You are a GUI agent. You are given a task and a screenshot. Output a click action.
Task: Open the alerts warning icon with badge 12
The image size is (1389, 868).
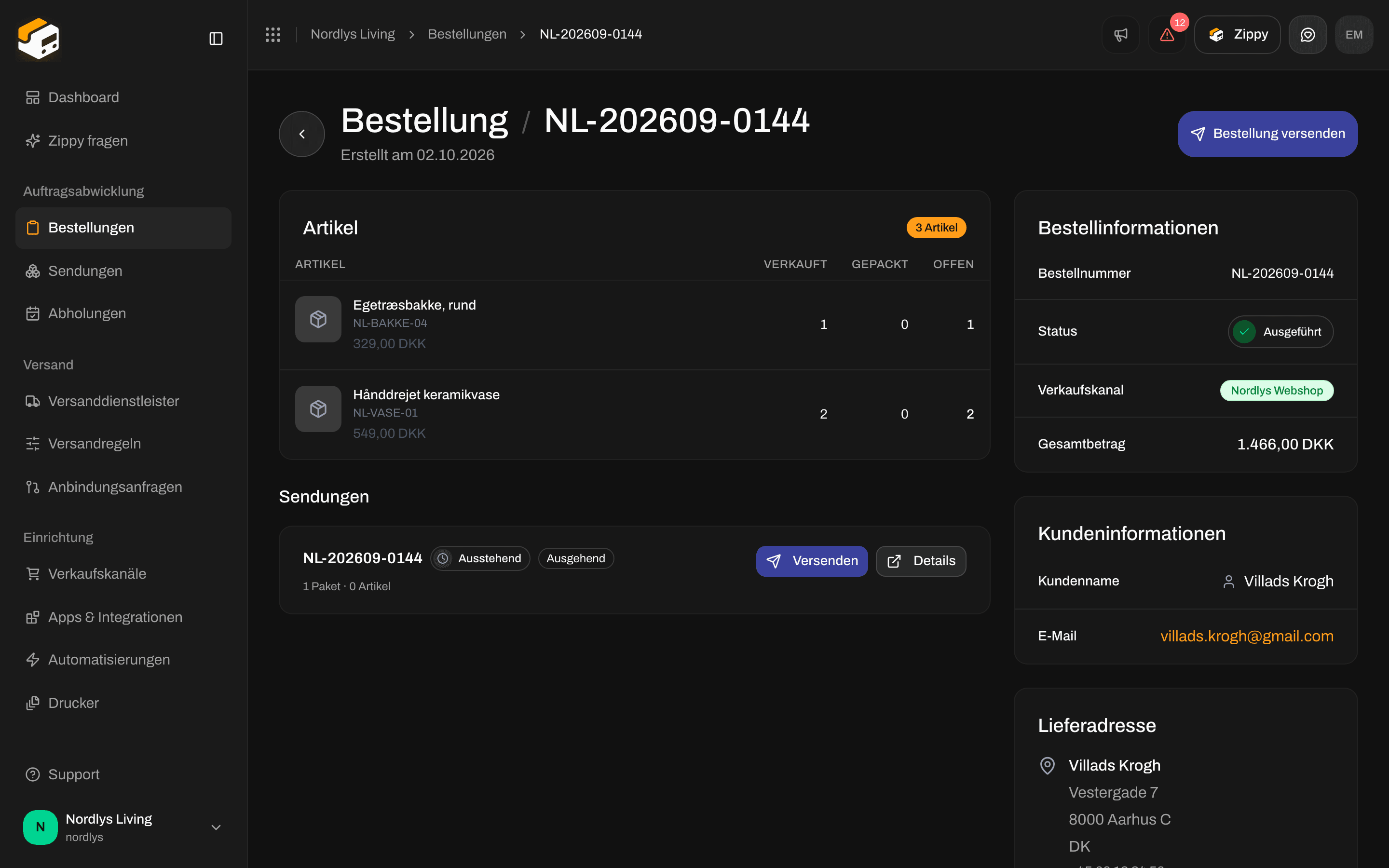click(x=1167, y=34)
